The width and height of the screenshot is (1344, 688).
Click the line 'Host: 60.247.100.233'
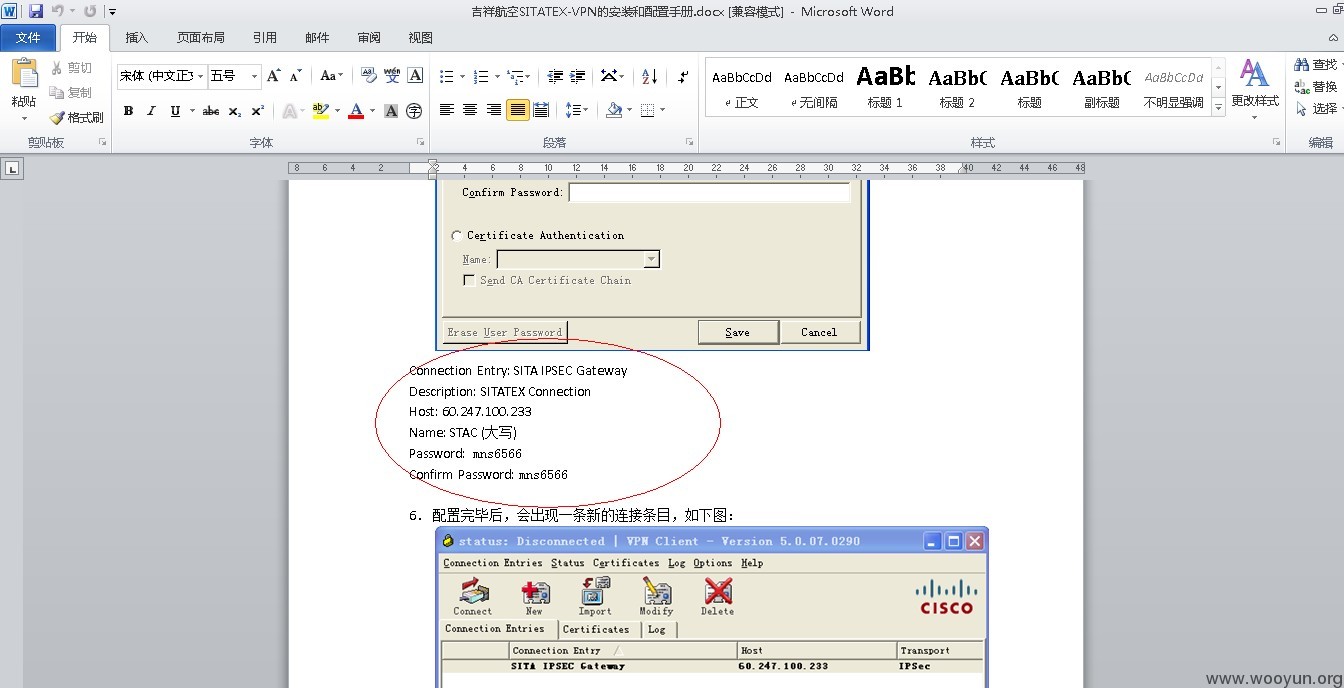470,412
